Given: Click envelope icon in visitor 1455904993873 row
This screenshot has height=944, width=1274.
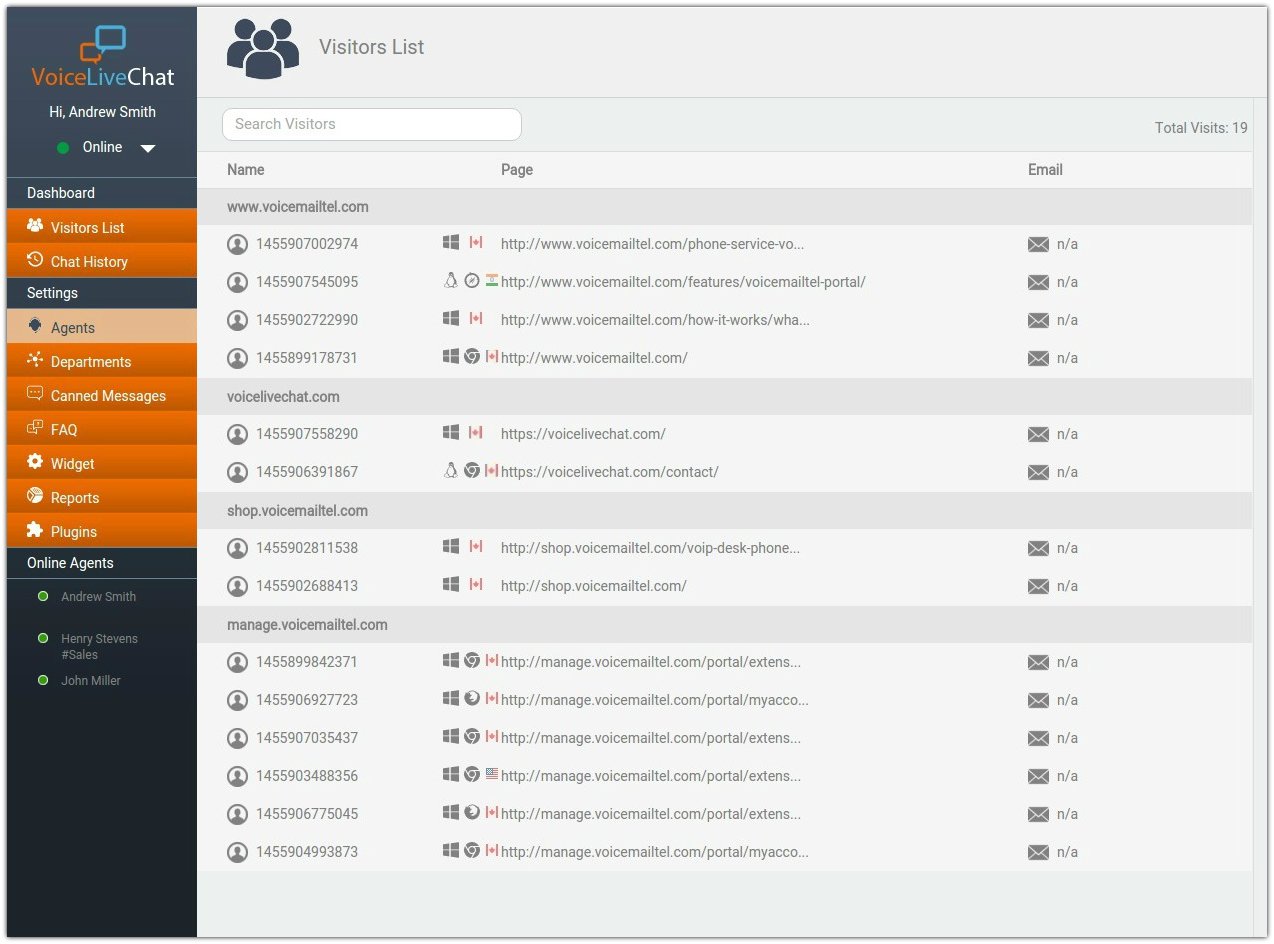Looking at the screenshot, I should tap(1039, 852).
